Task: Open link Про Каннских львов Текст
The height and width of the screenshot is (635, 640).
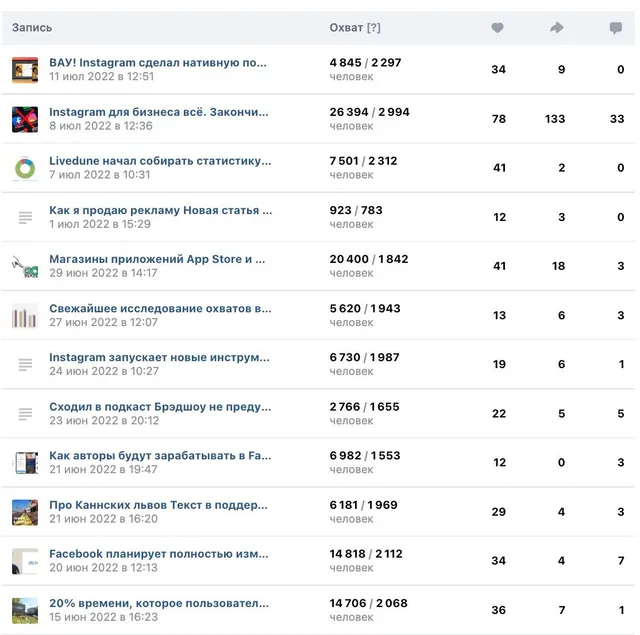Action: [158, 505]
